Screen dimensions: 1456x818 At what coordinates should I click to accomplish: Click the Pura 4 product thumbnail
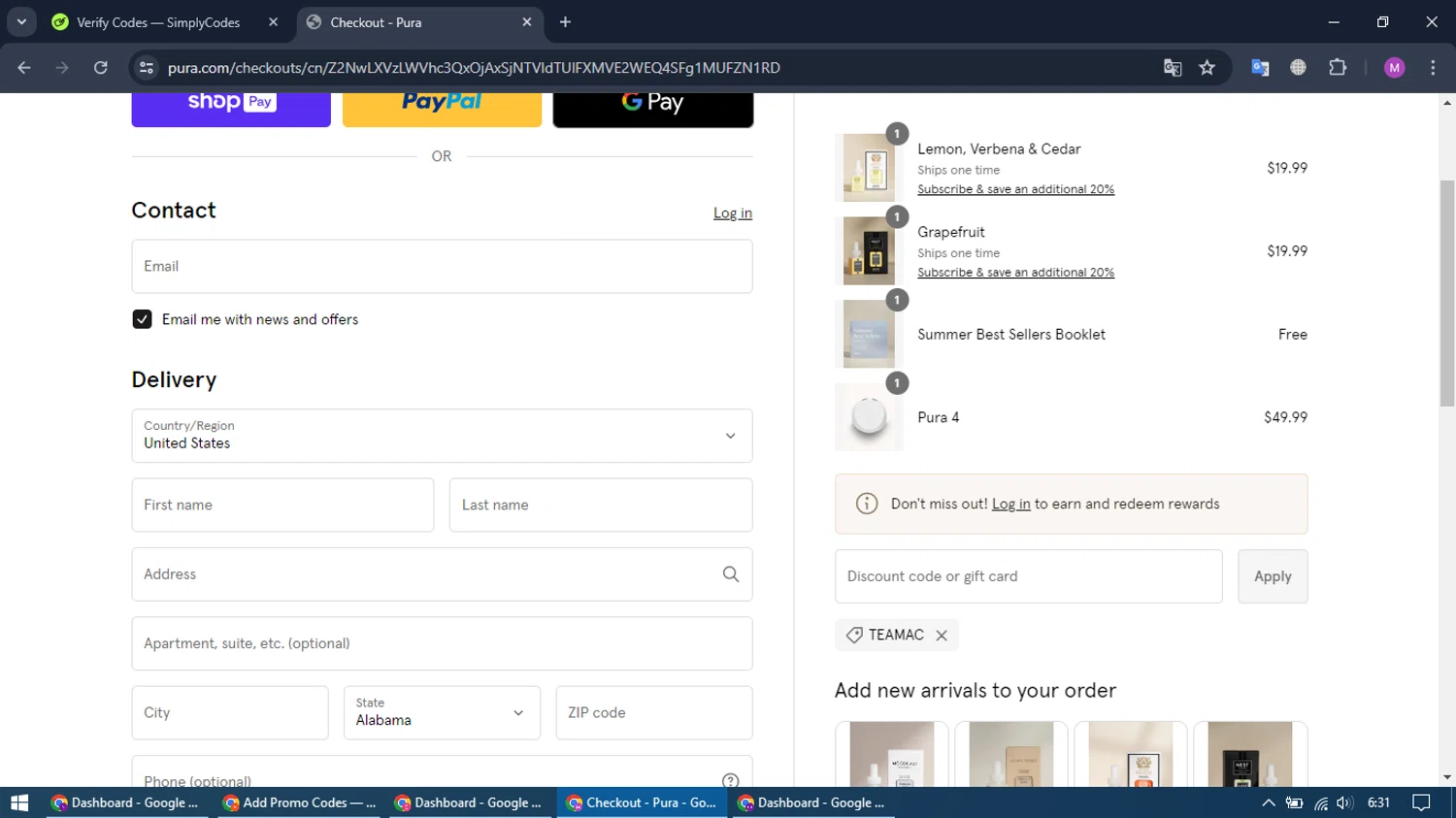(869, 417)
